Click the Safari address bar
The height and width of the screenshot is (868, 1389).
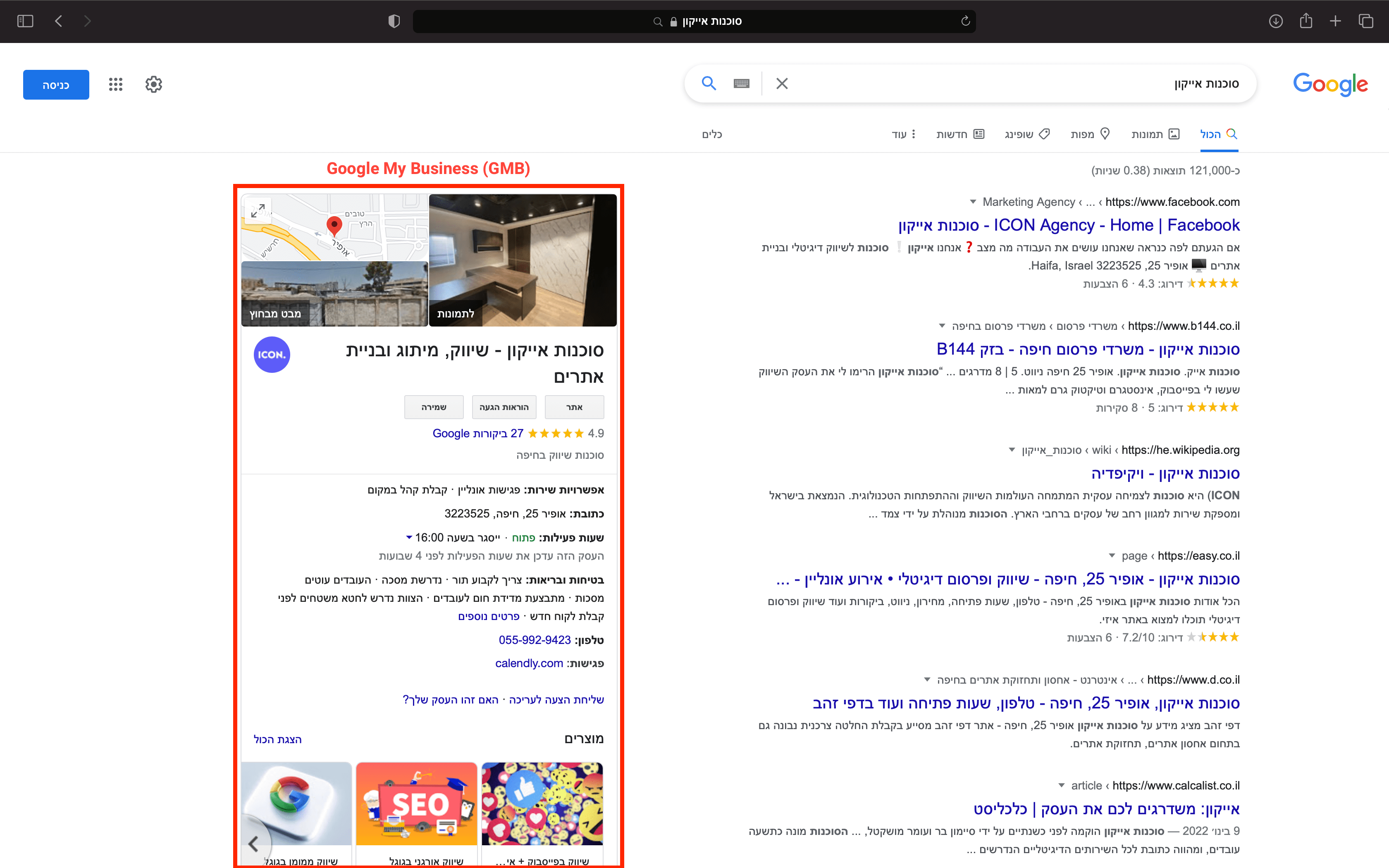click(x=694, y=21)
